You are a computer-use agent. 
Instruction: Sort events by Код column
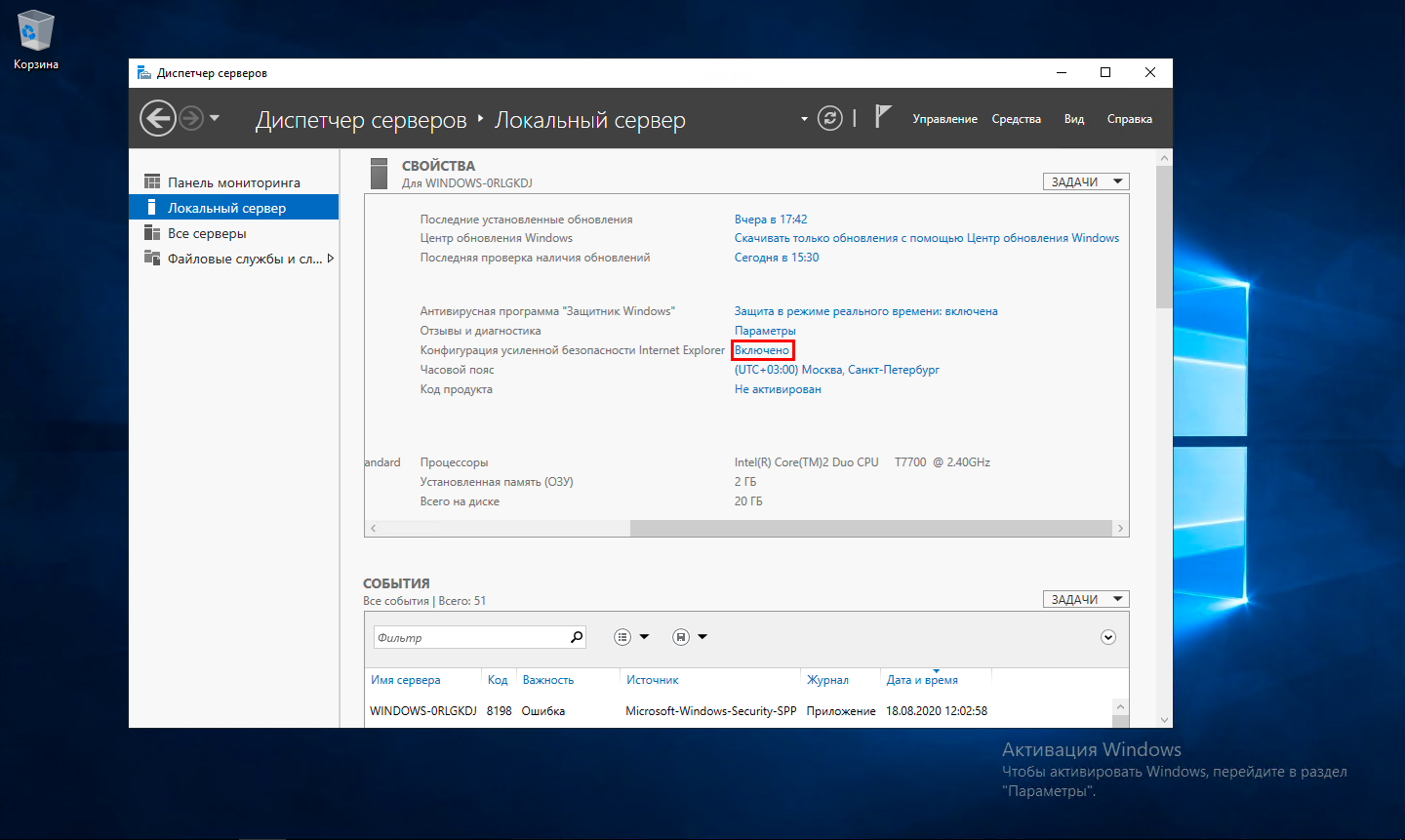coord(499,680)
